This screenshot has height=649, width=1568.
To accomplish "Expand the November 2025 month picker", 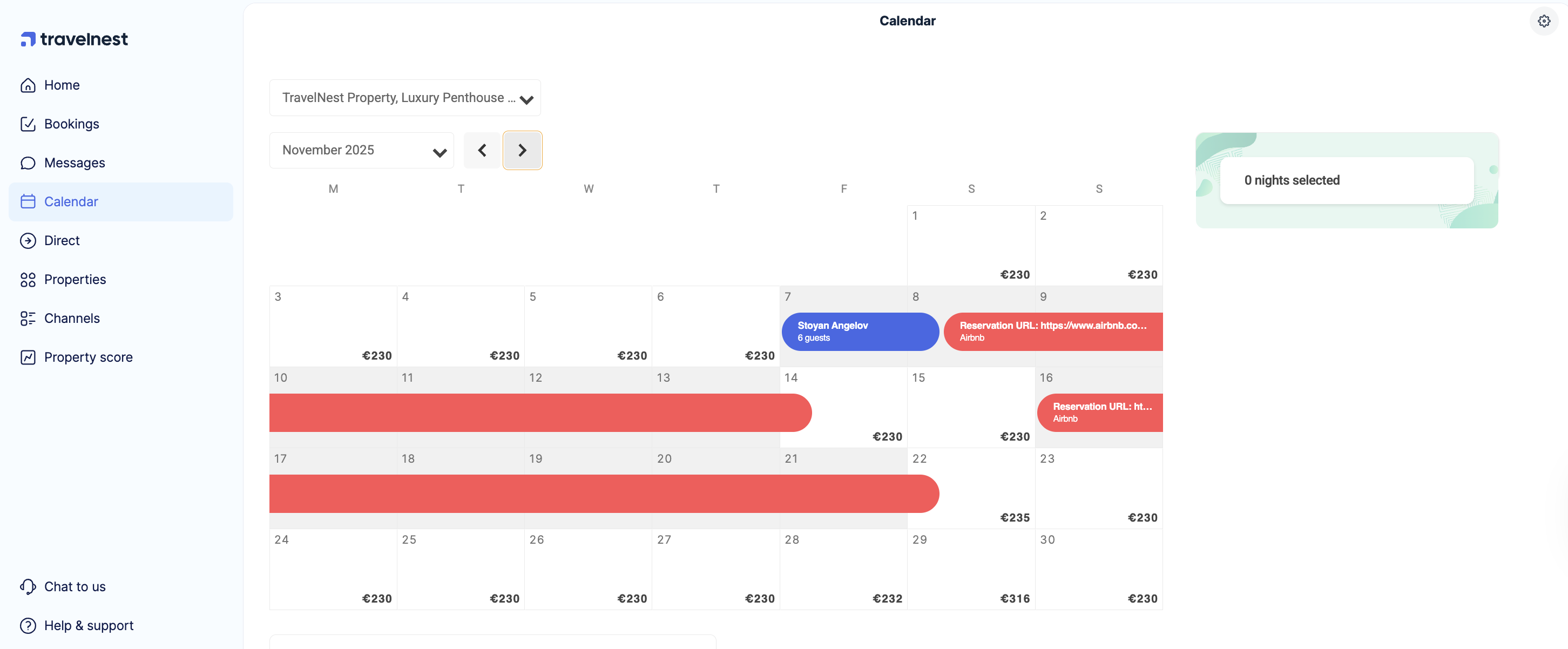I will [361, 150].
